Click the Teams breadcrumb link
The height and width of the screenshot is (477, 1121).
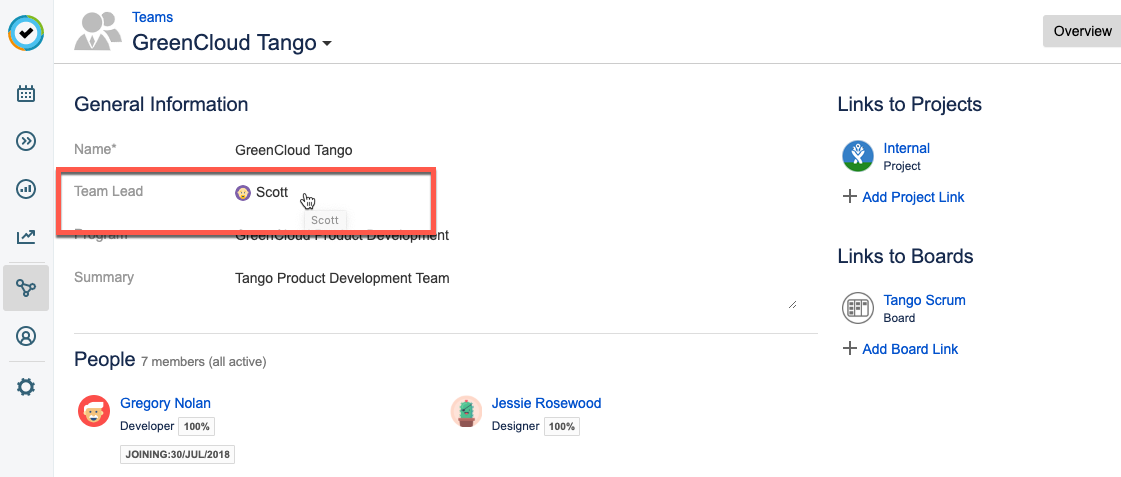click(152, 17)
